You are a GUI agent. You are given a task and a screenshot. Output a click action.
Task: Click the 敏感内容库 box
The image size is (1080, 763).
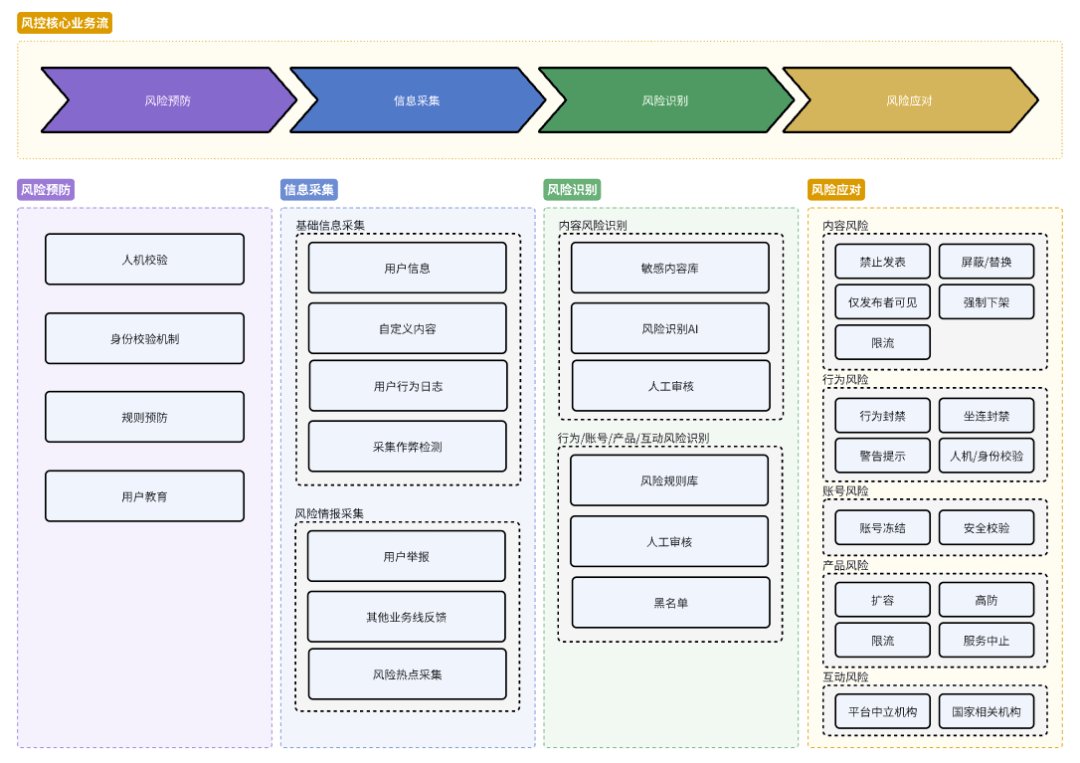click(x=670, y=268)
